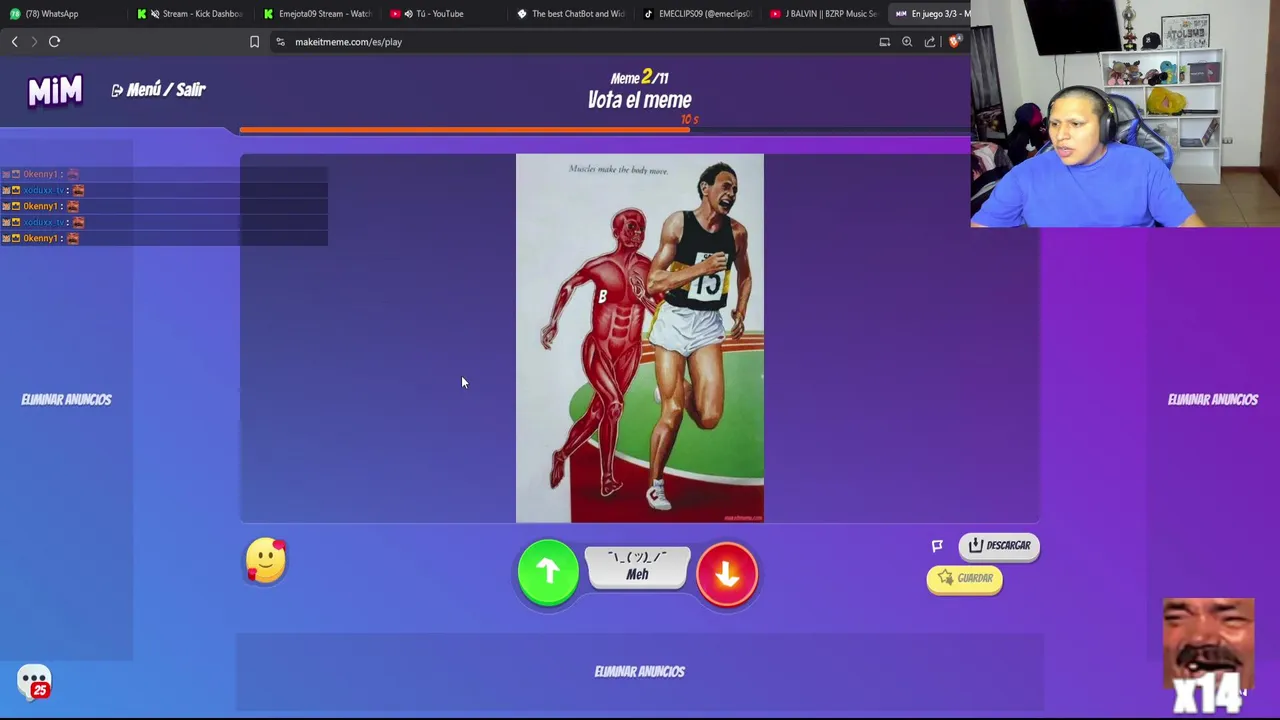1280x720 pixels.
Task: Save the meme with GUARDAR button
Action: click(965, 578)
